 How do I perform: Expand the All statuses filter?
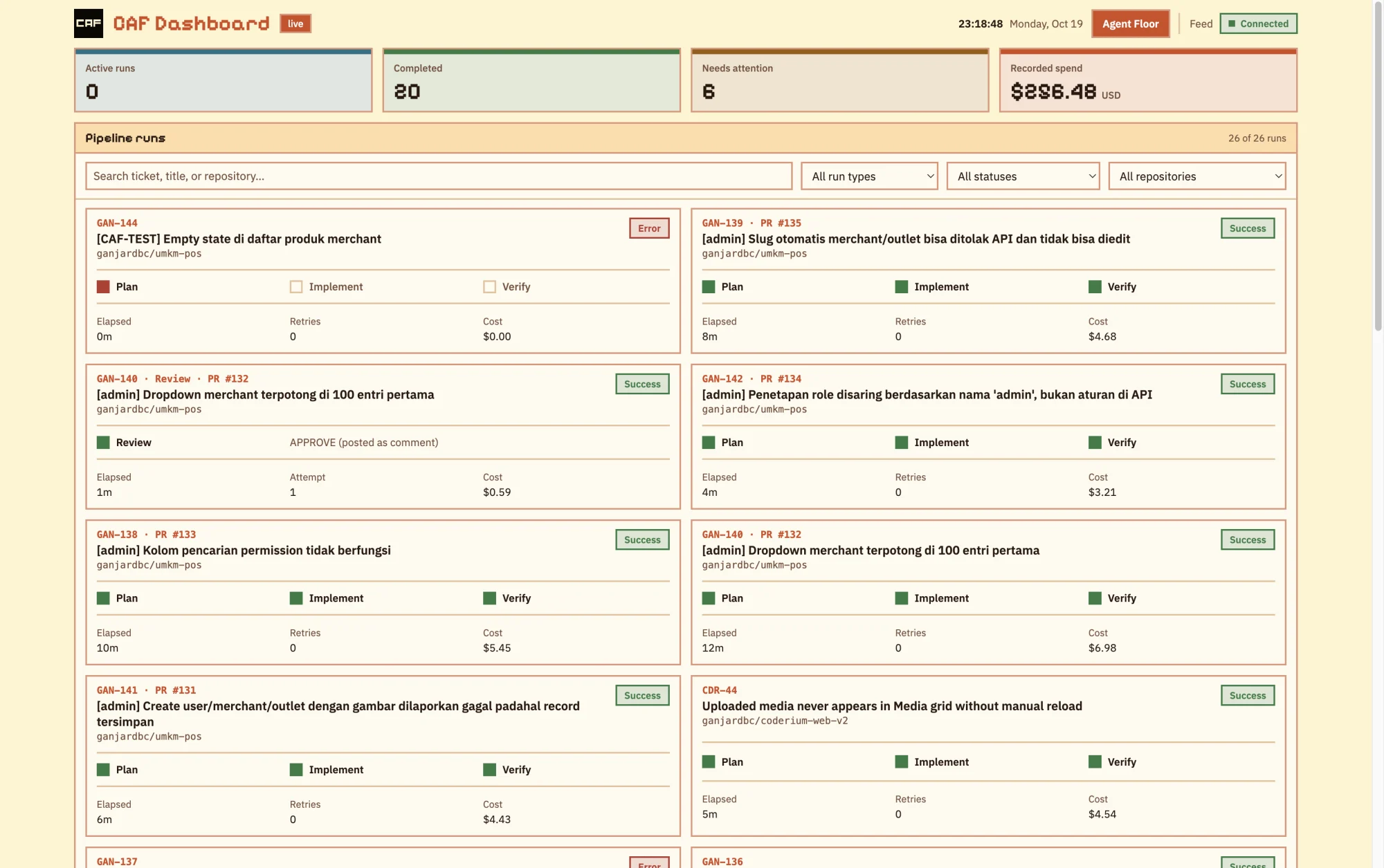coord(1023,176)
